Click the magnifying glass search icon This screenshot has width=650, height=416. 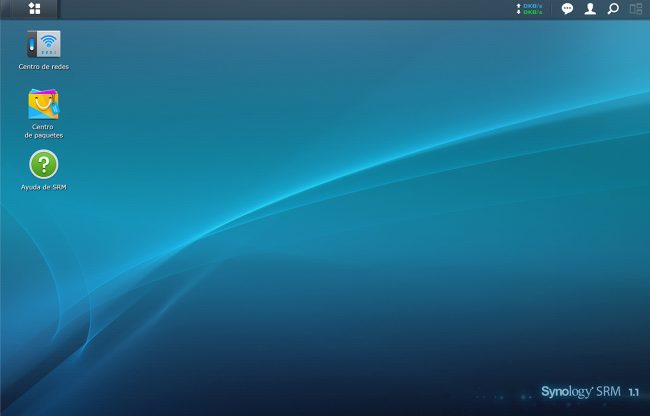coord(613,9)
